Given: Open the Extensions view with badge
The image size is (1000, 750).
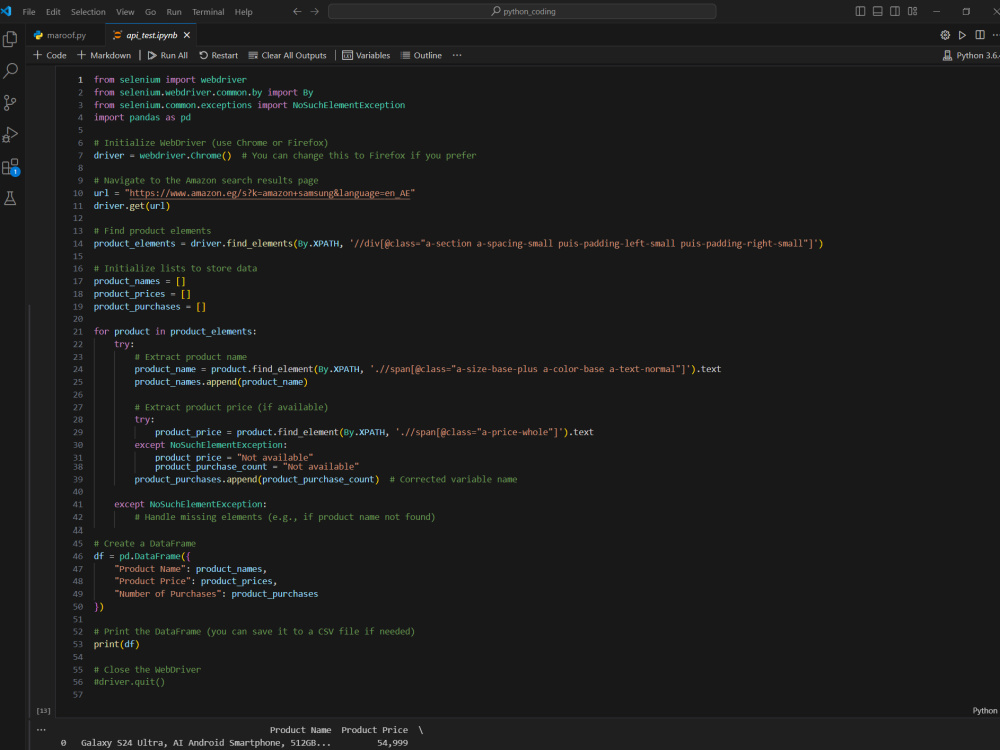Looking at the screenshot, I should 10,167.
